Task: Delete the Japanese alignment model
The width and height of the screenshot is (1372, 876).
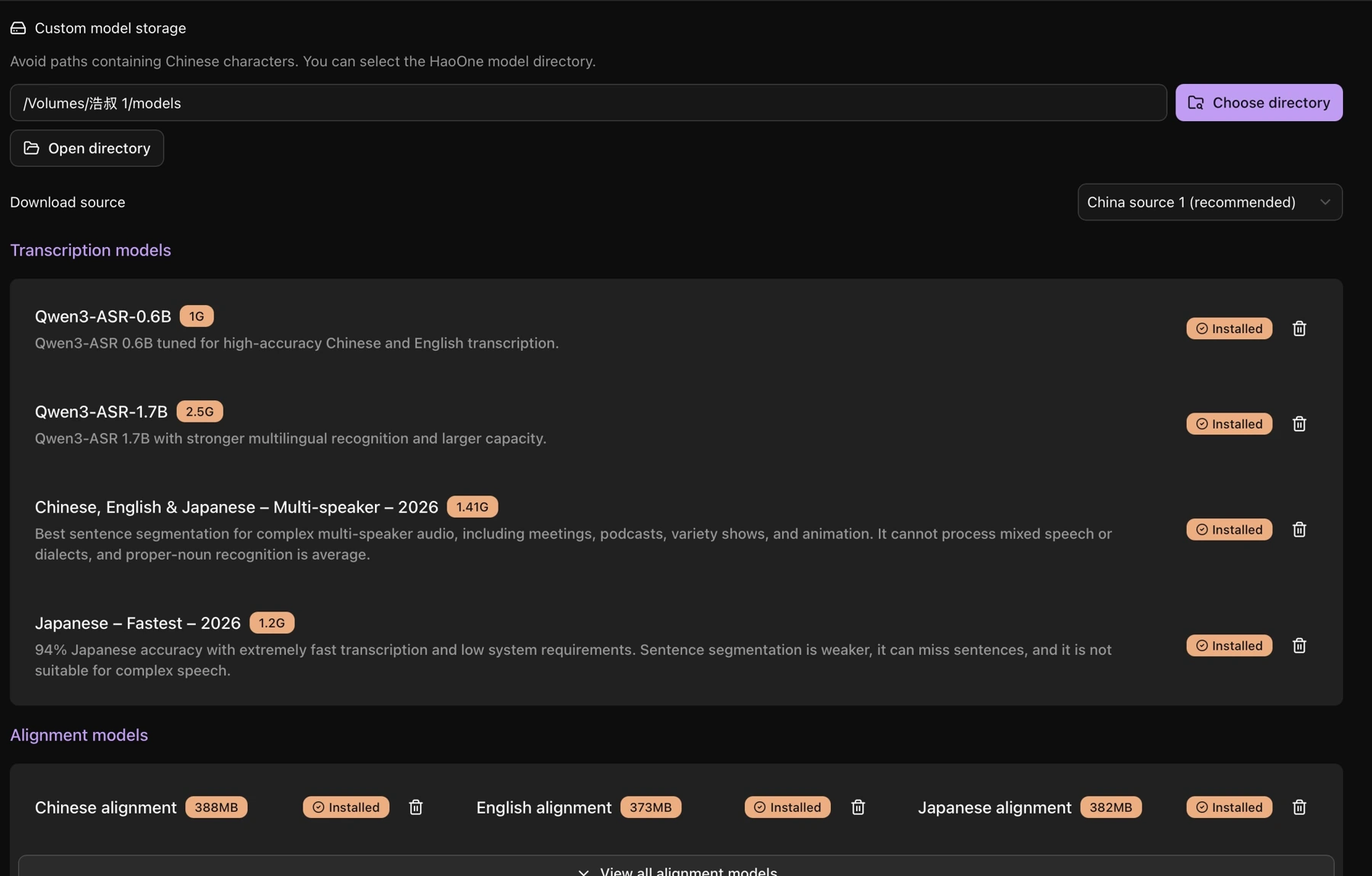Action: click(x=1300, y=807)
